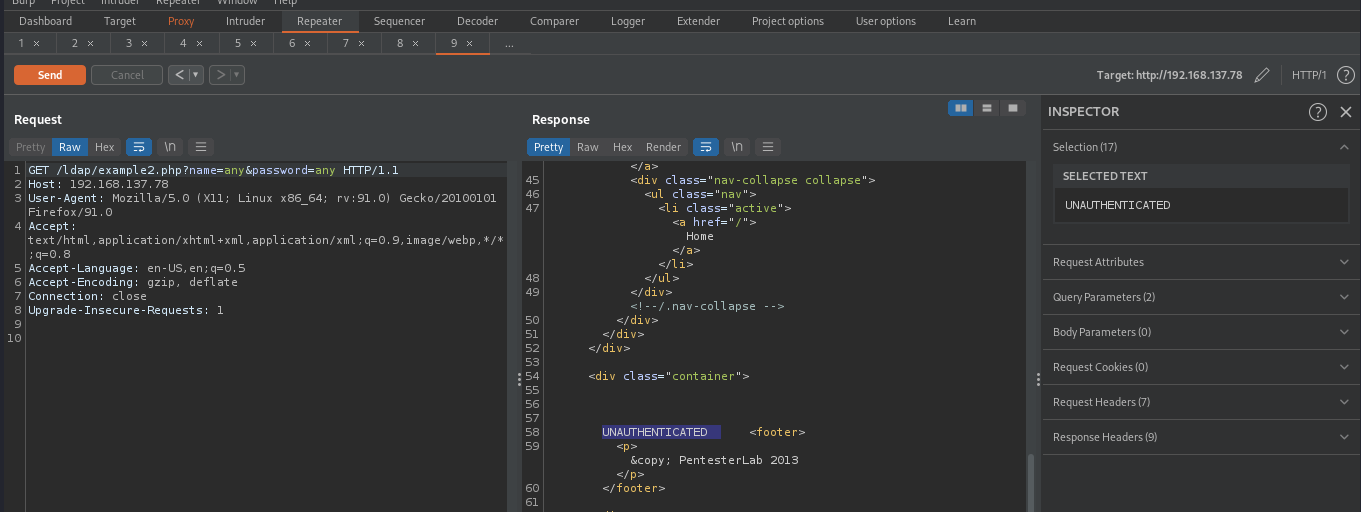This screenshot has width=1361, height=512.
Task: Switch Response view to Hex
Action: click(623, 147)
